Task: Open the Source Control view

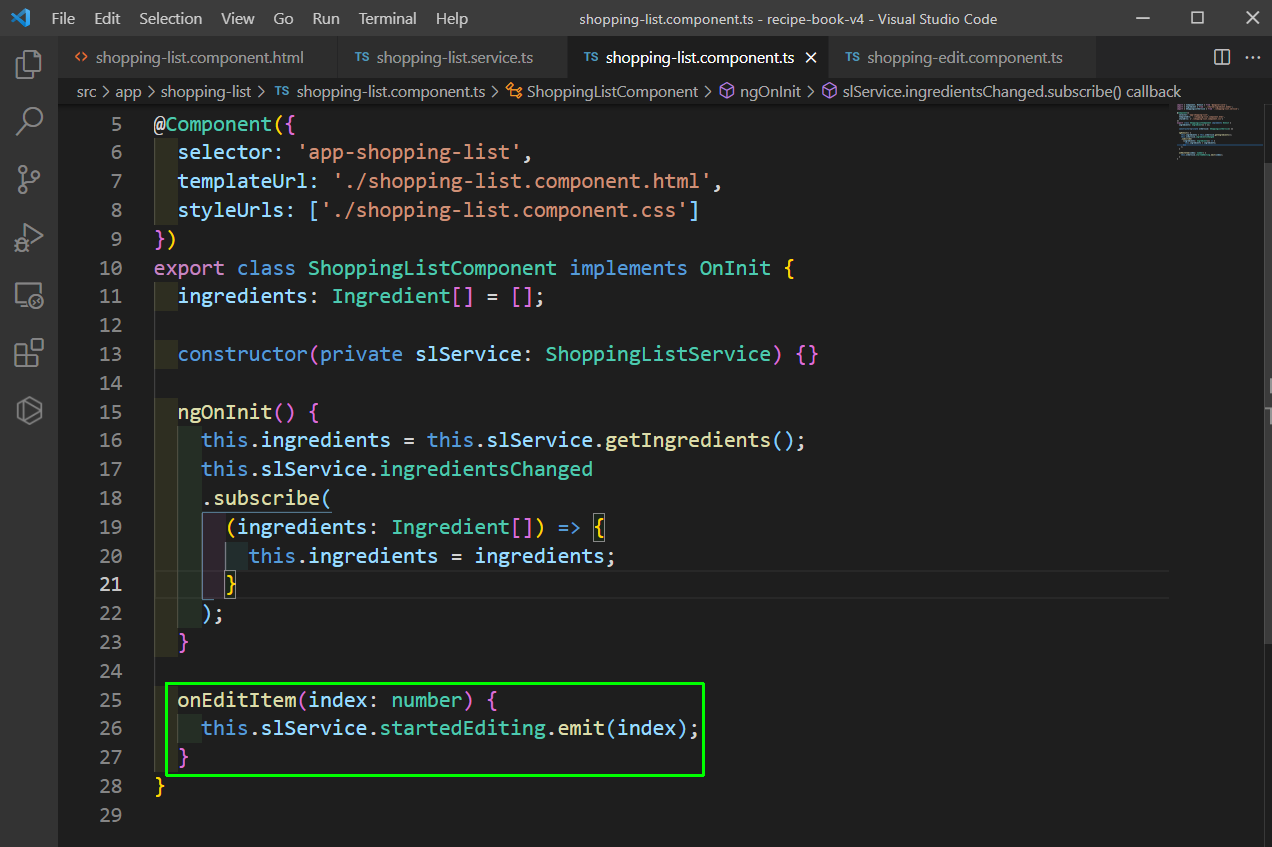Action: (x=29, y=180)
